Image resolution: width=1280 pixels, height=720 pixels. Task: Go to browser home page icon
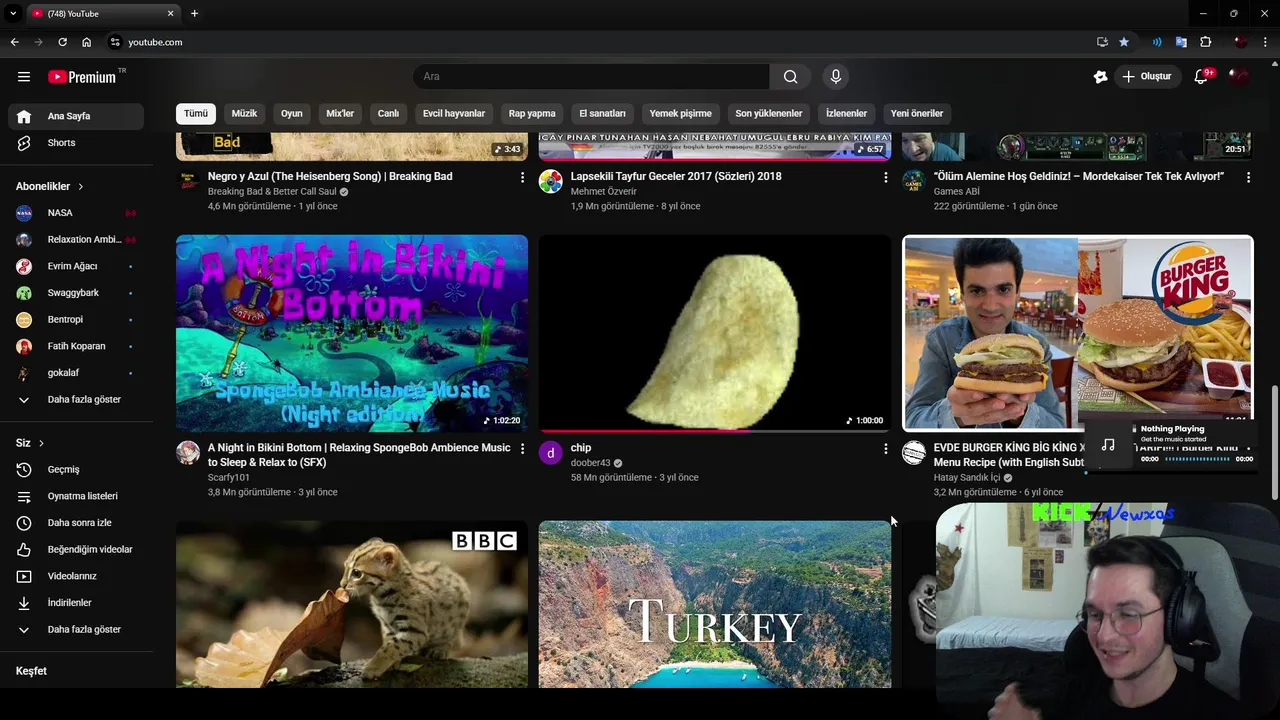point(87,42)
